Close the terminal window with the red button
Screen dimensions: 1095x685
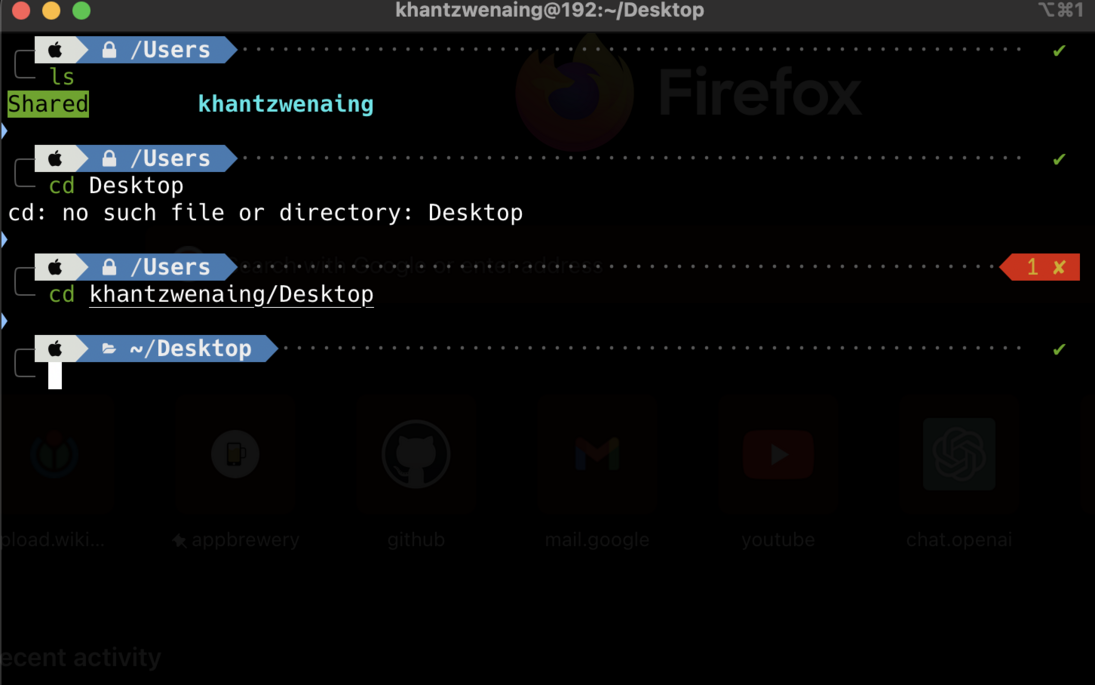click(21, 11)
